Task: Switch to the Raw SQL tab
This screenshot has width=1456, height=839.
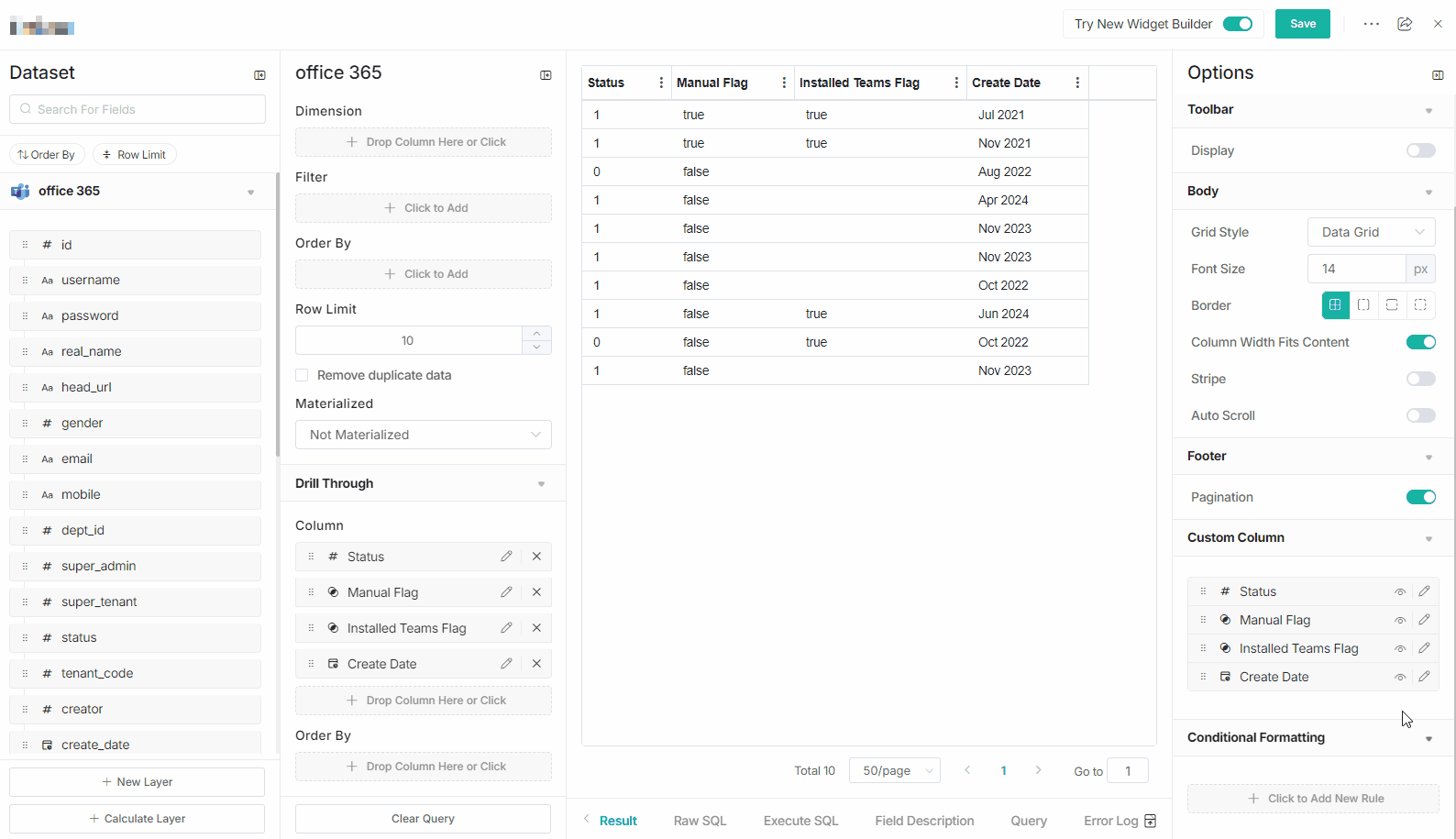Action: tap(700, 821)
